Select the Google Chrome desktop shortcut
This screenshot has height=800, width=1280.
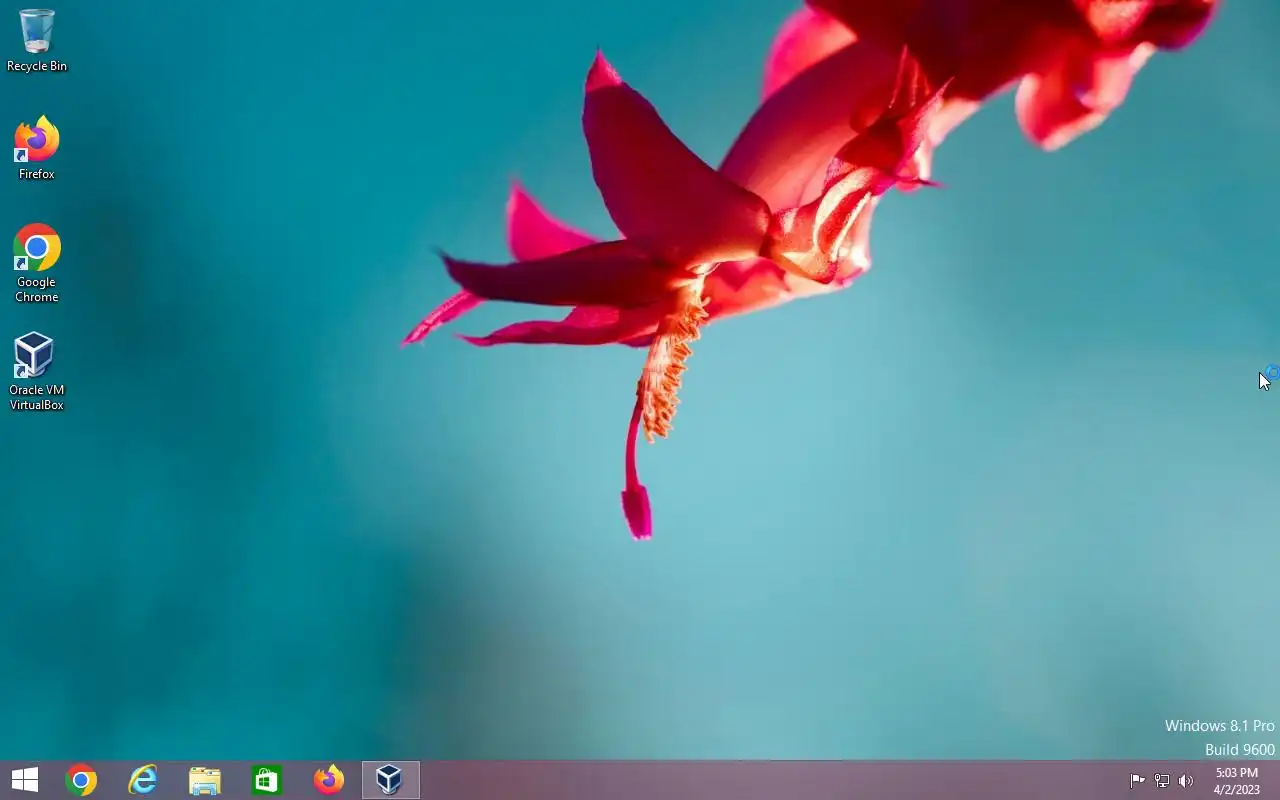[x=37, y=263]
